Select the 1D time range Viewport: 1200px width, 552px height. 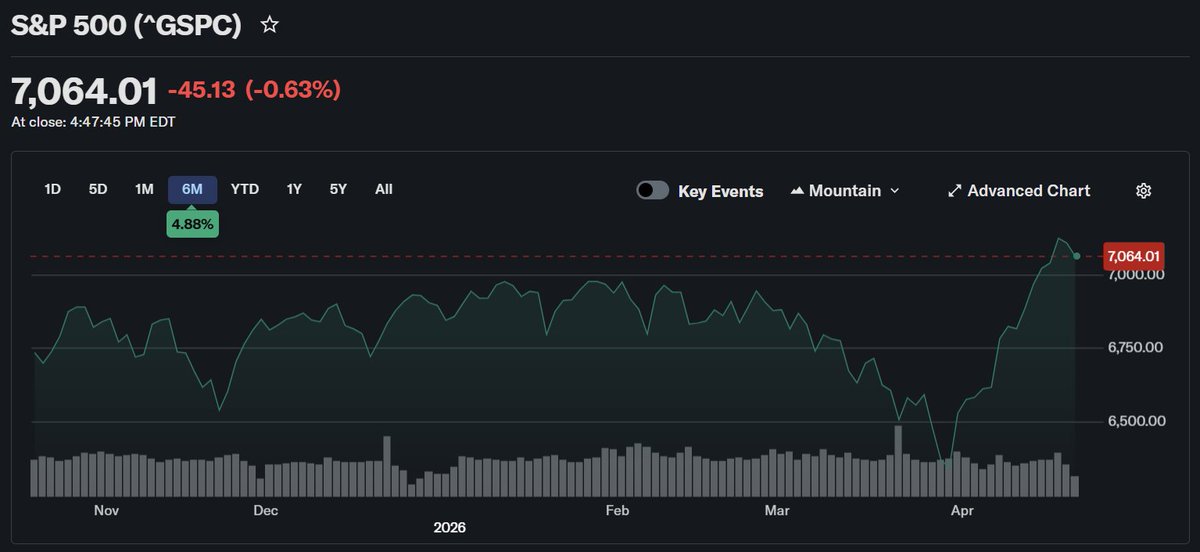(x=52, y=189)
